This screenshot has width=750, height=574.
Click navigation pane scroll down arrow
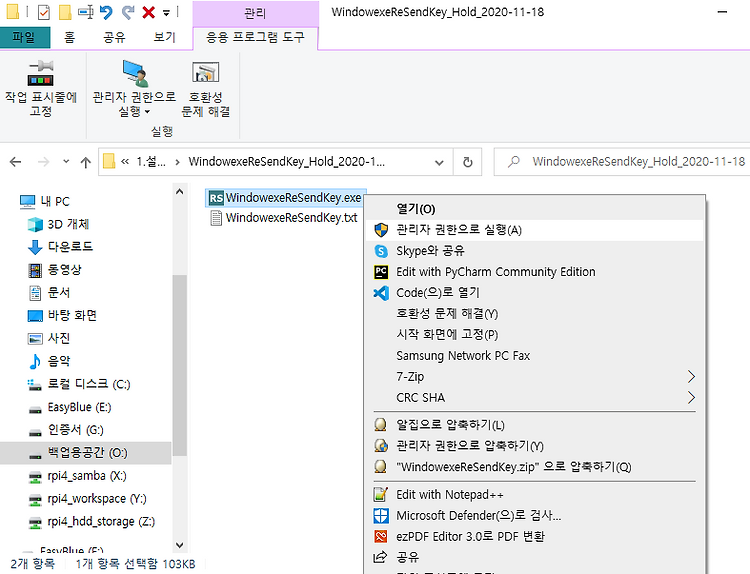179,545
